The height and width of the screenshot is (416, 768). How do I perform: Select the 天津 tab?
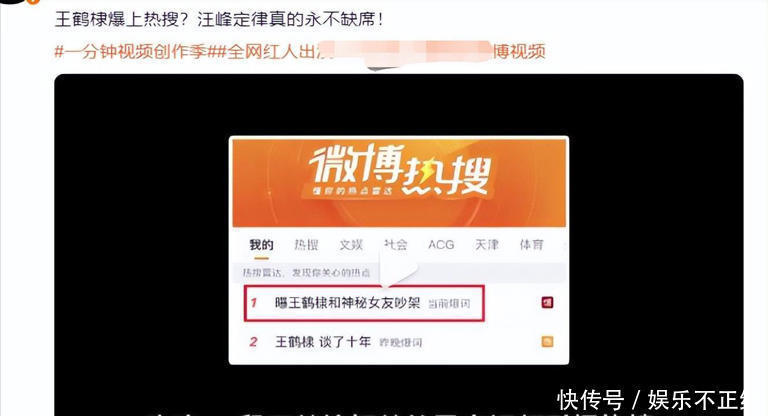coord(486,245)
